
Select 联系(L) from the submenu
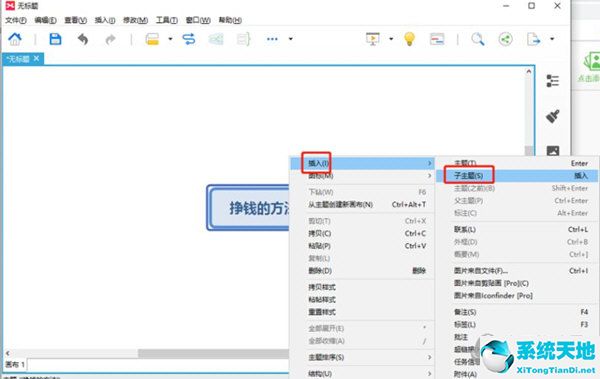(x=517, y=229)
